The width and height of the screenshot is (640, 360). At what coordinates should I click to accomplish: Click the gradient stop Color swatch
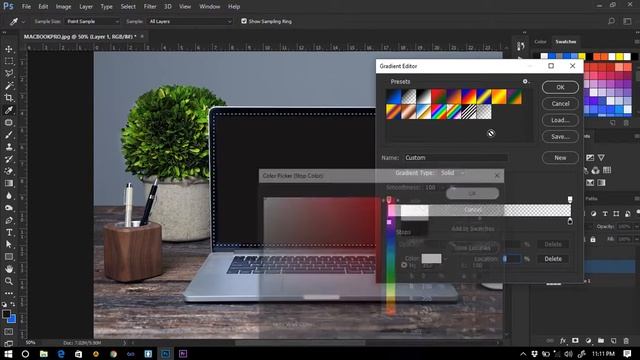coord(431,258)
